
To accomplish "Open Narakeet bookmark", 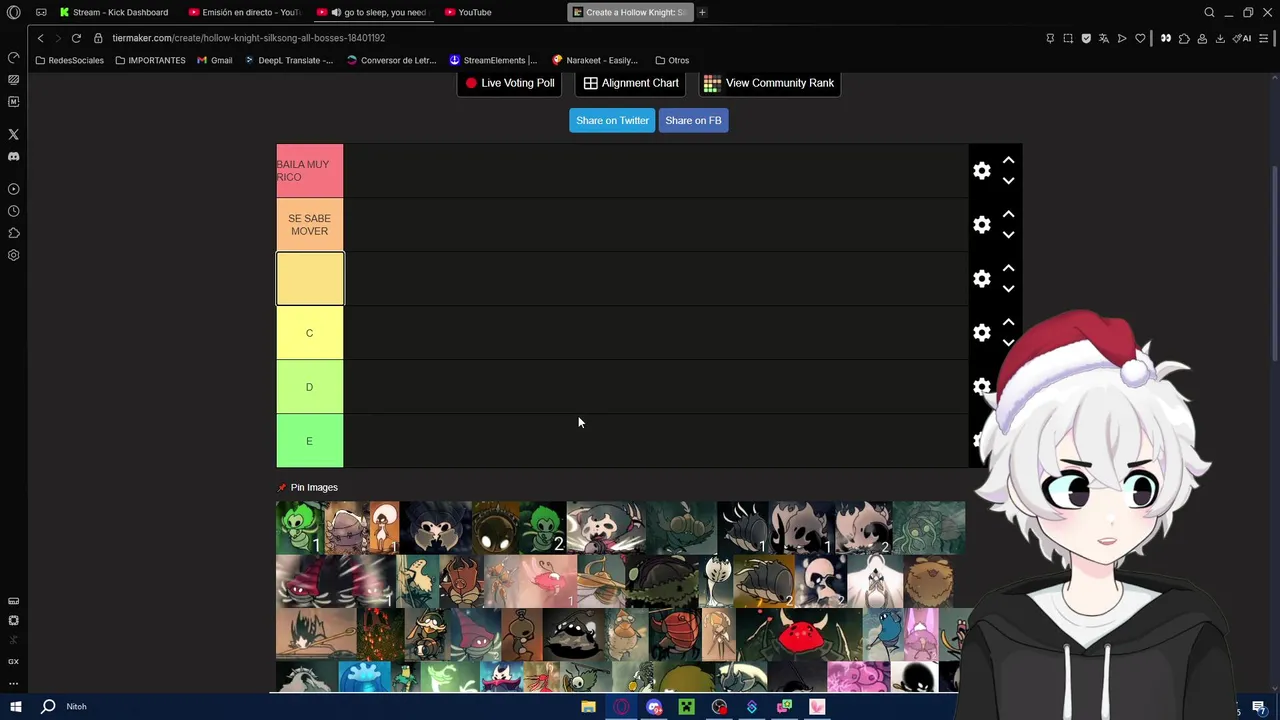I will click(x=595, y=60).
